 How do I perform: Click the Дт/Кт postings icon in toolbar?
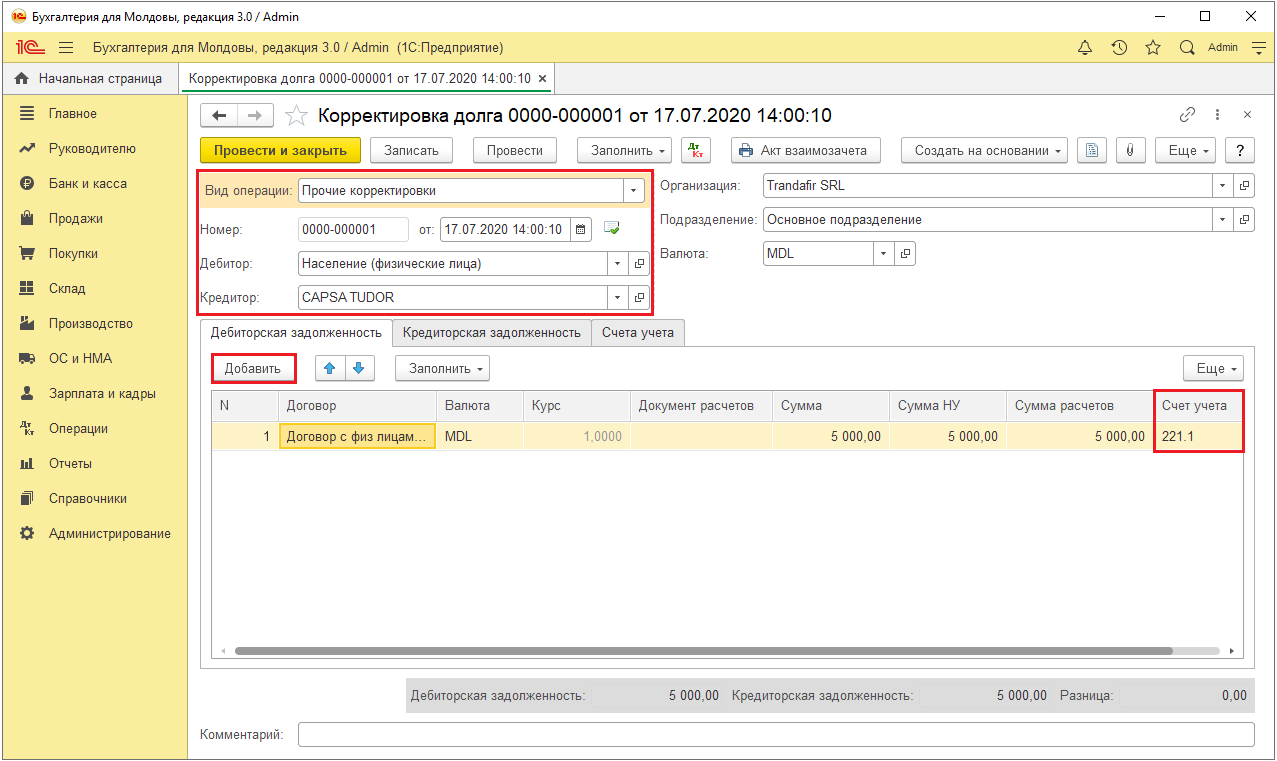click(x=695, y=150)
